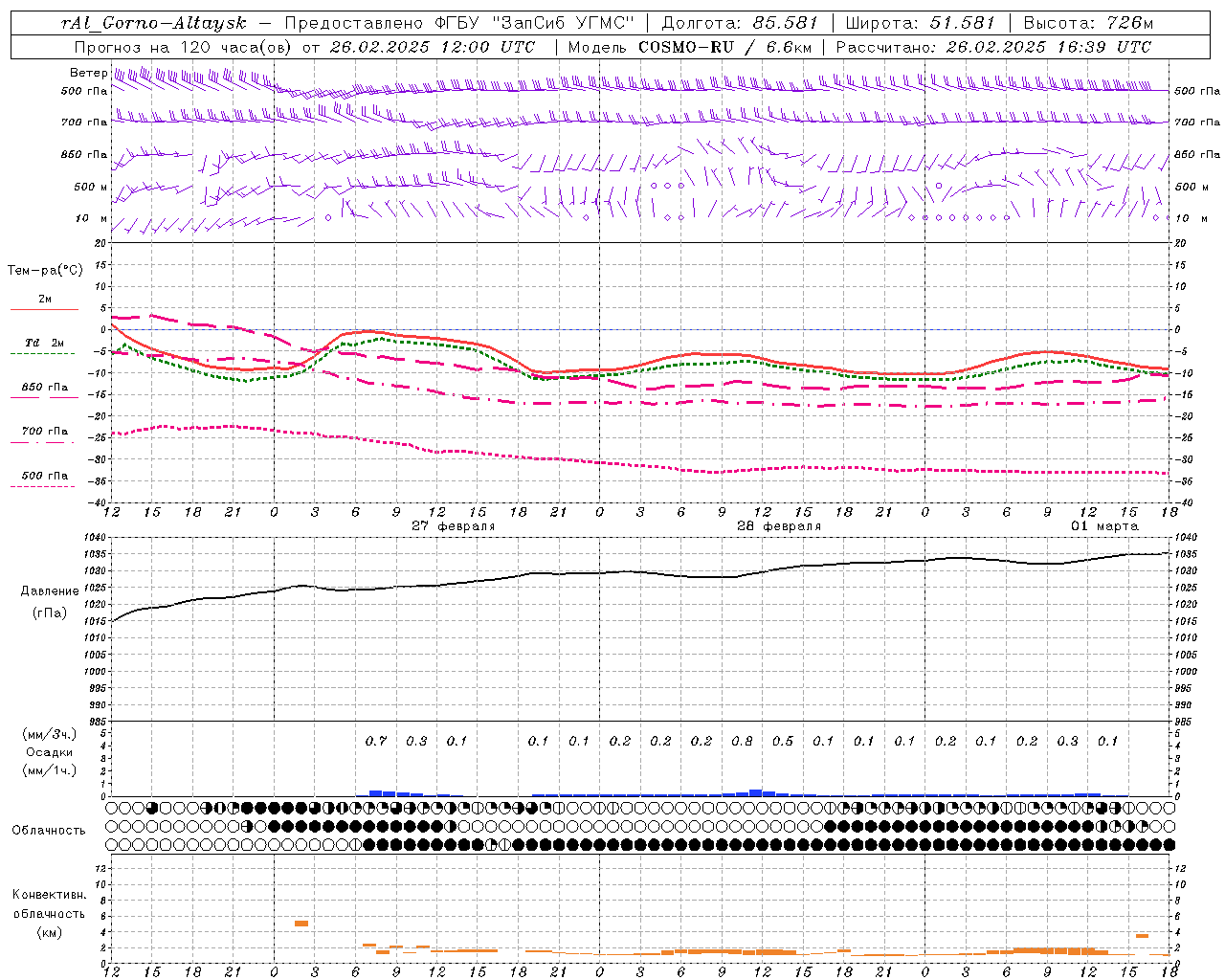Click the Конвективн. convective cloud label
The width and height of the screenshot is (1225, 980).
tap(49, 896)
